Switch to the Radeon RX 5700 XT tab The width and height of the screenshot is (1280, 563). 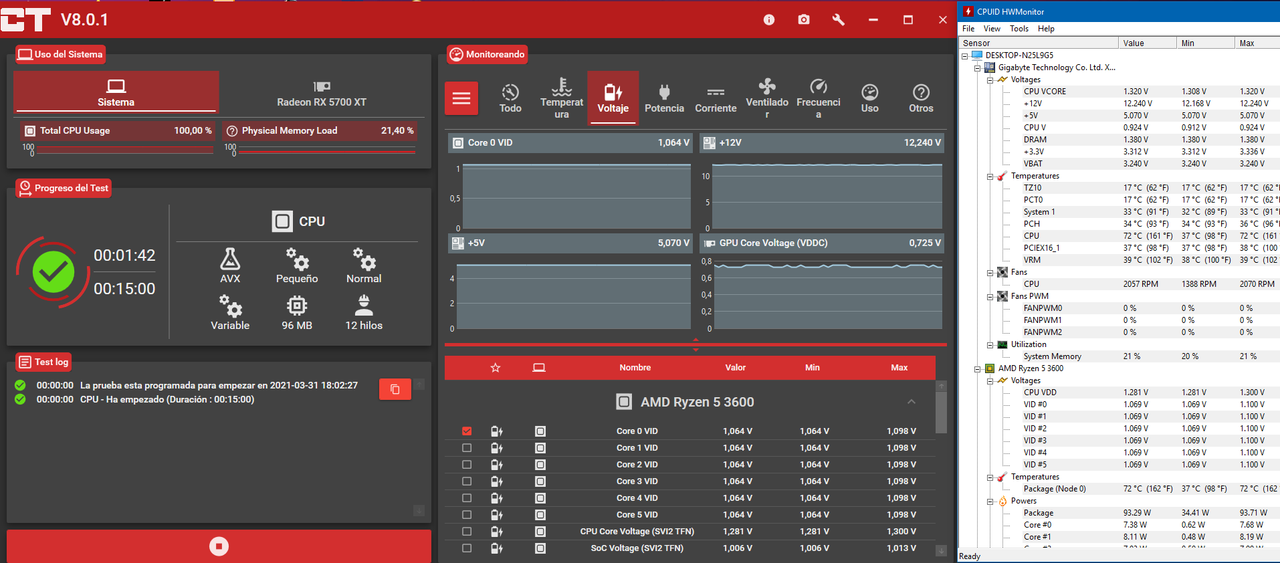321,92
